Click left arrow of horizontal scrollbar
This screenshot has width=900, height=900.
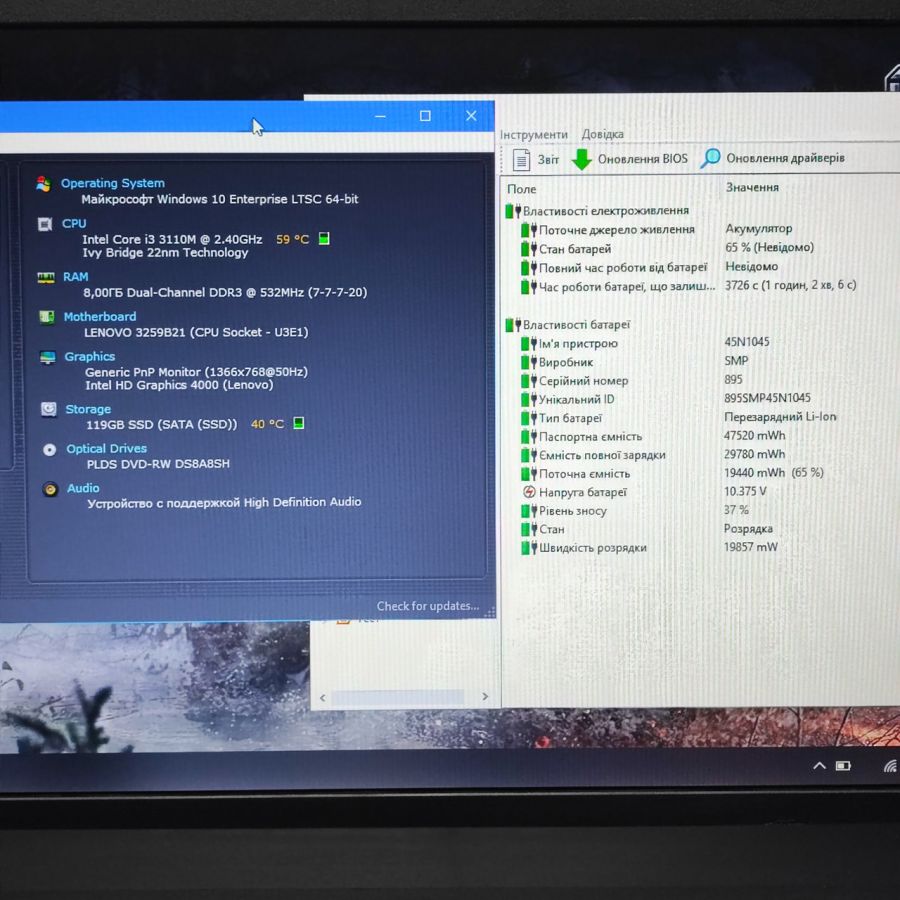tap(323, 697)
